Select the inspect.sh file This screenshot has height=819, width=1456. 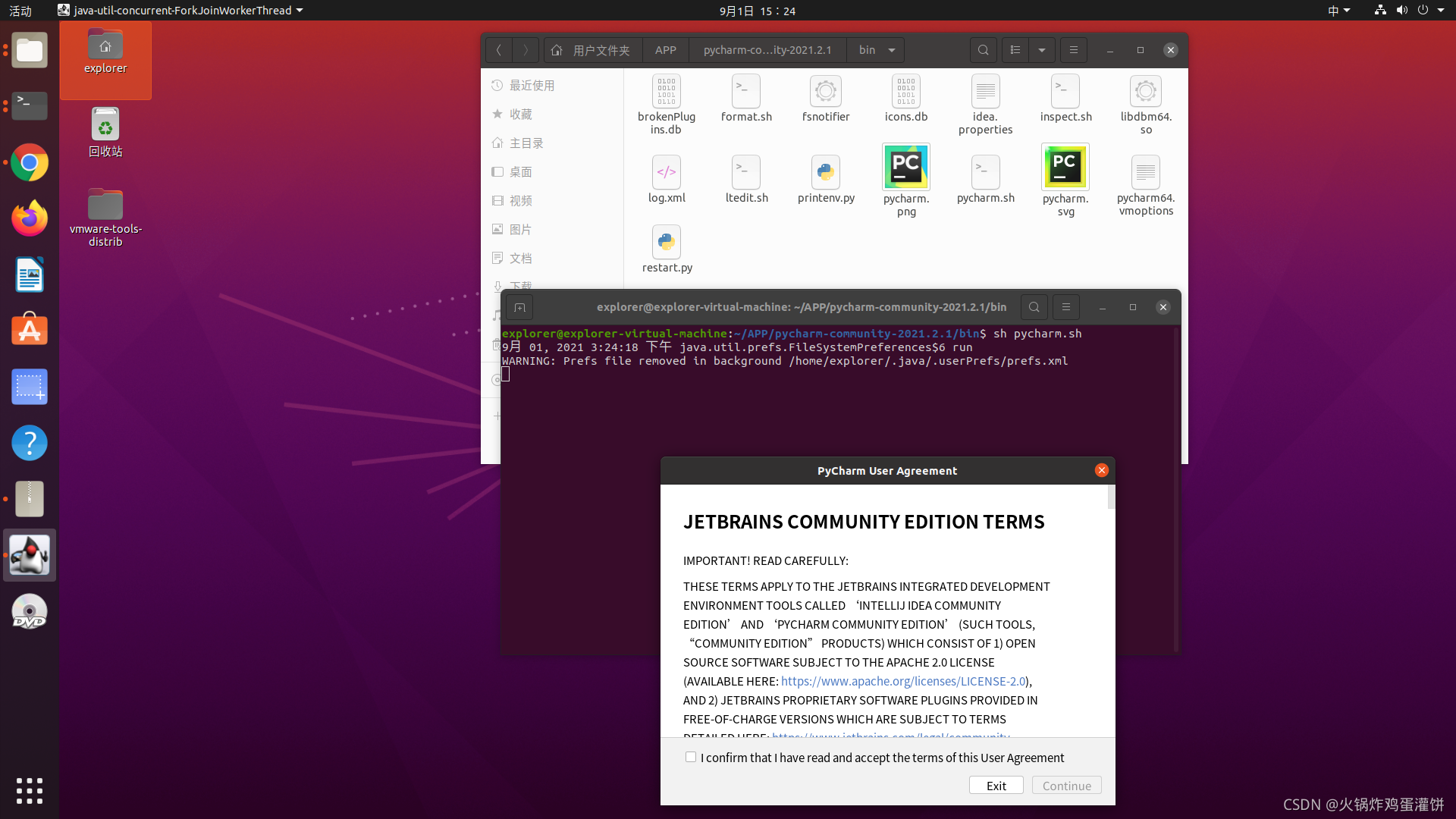tap(1065, 99)
